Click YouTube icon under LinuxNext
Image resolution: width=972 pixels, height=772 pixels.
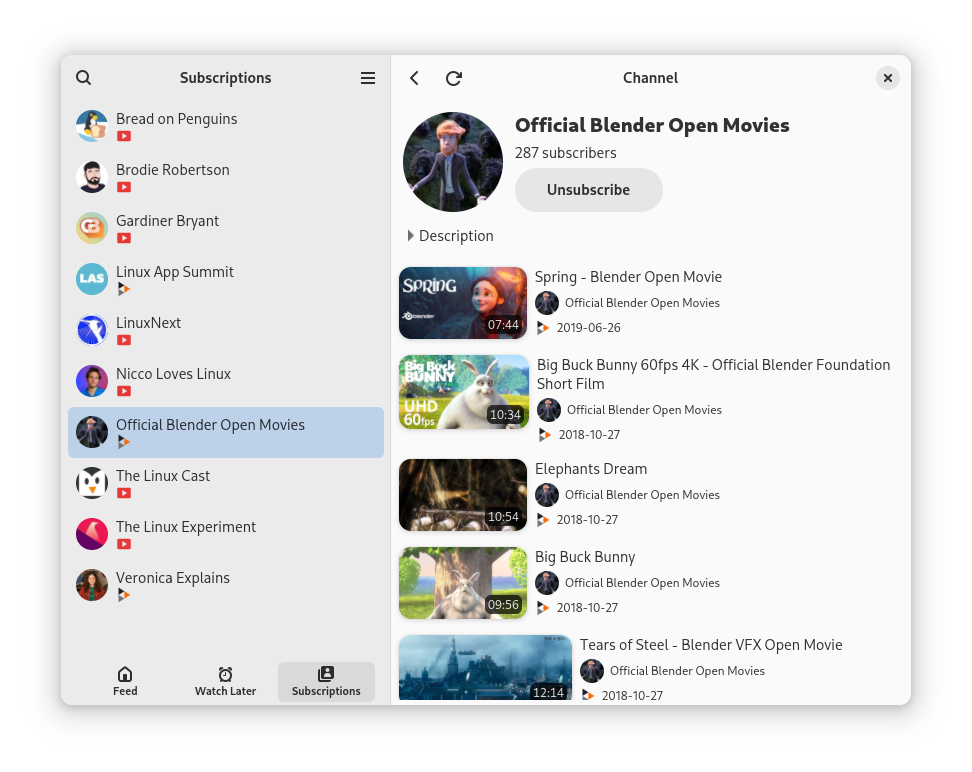tap(124, 340)
